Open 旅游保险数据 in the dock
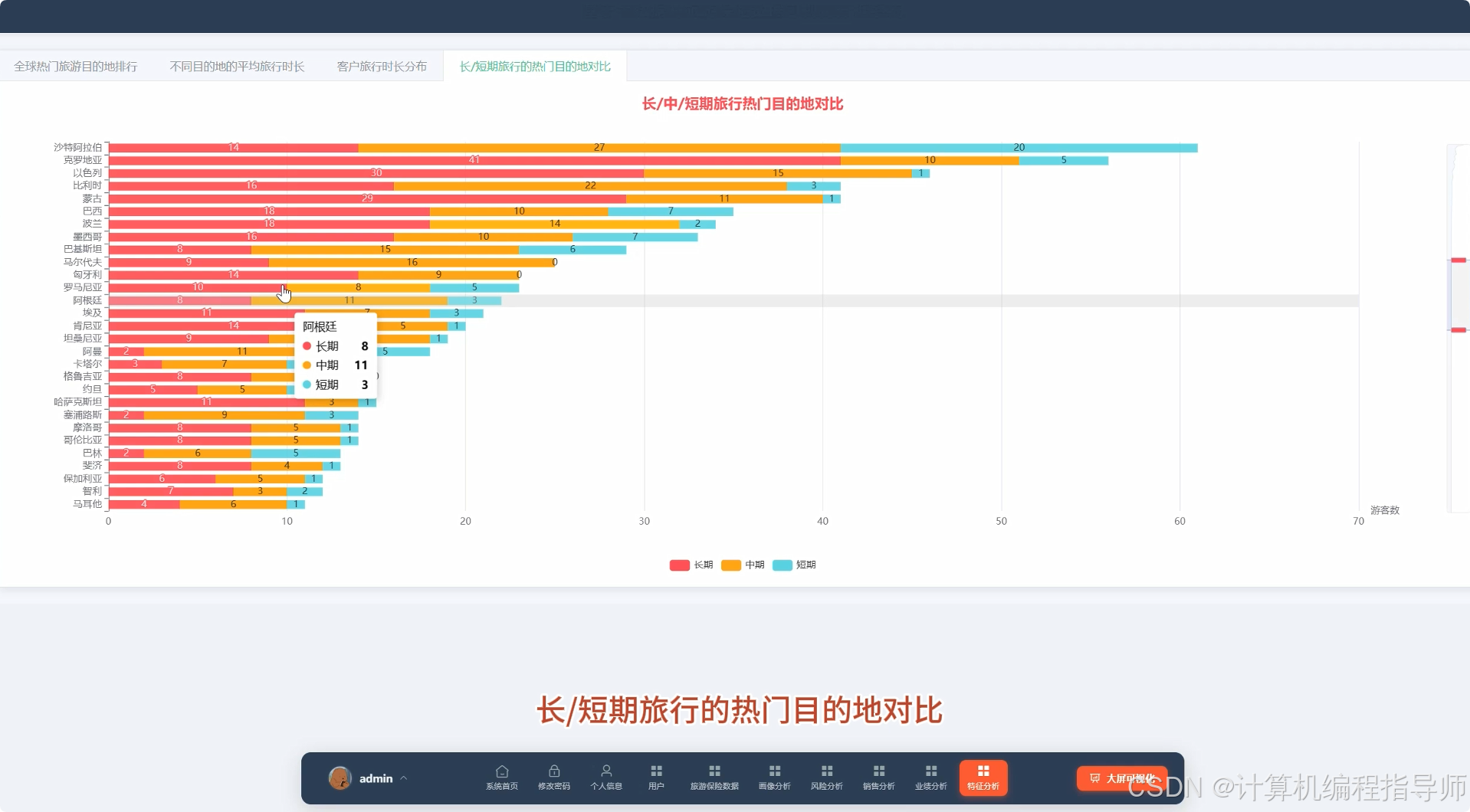Image resolution: width=1470 pixels, height=812 pixels. pos(714,777)
